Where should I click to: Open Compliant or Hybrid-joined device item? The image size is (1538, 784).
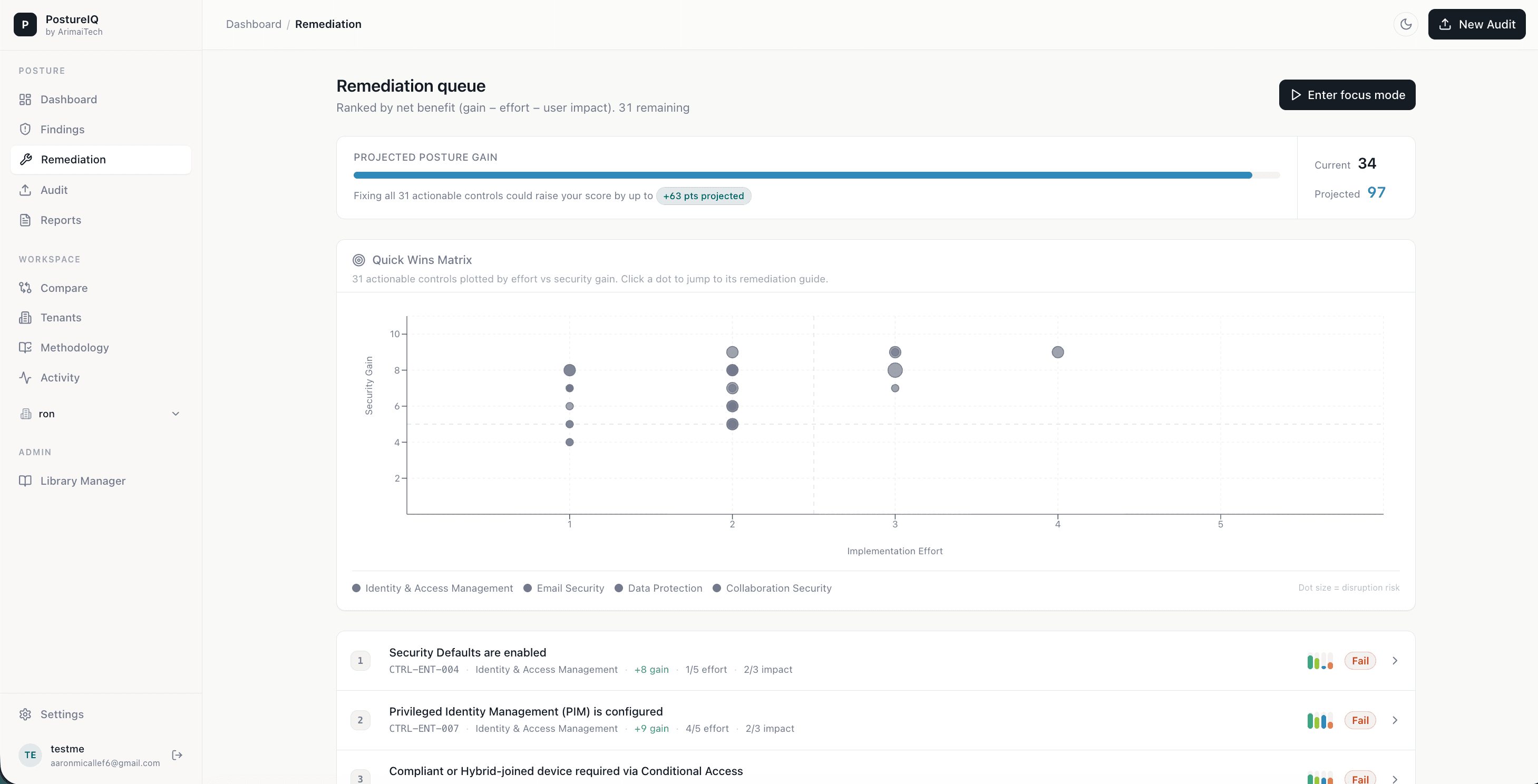[875, 767]
